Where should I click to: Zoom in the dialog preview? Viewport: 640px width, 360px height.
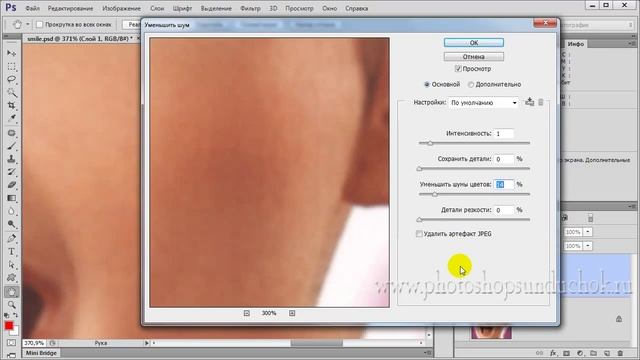pyautogui.click(x=292, y=313)
